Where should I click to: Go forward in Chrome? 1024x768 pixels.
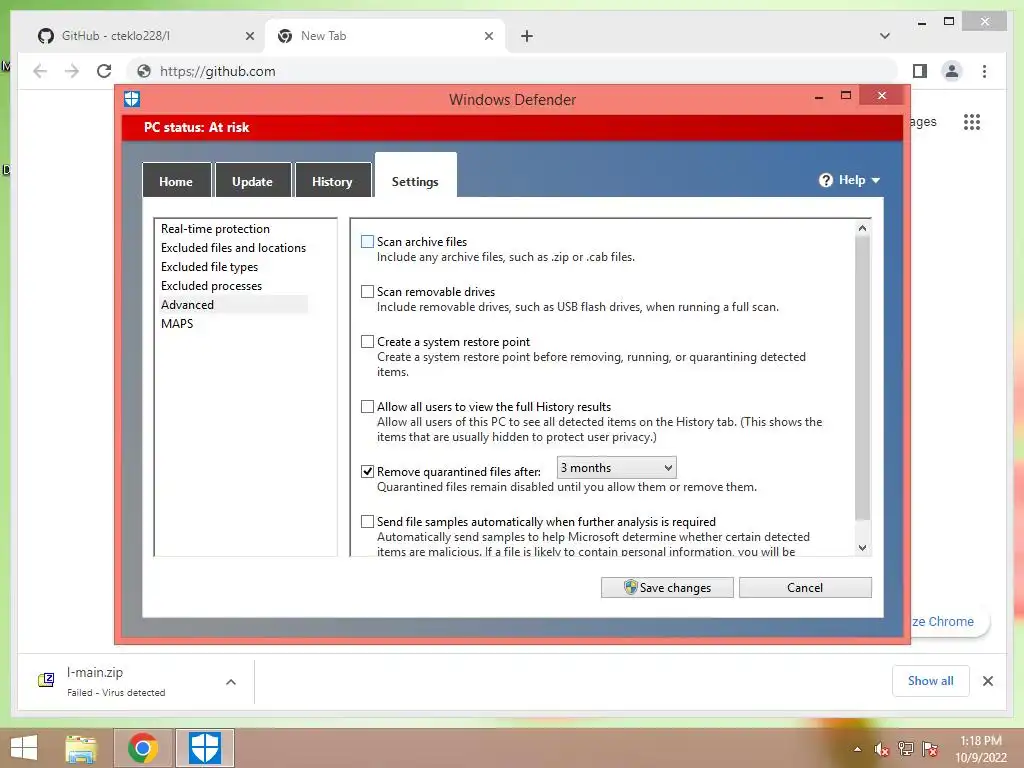(x=72, y=71)
